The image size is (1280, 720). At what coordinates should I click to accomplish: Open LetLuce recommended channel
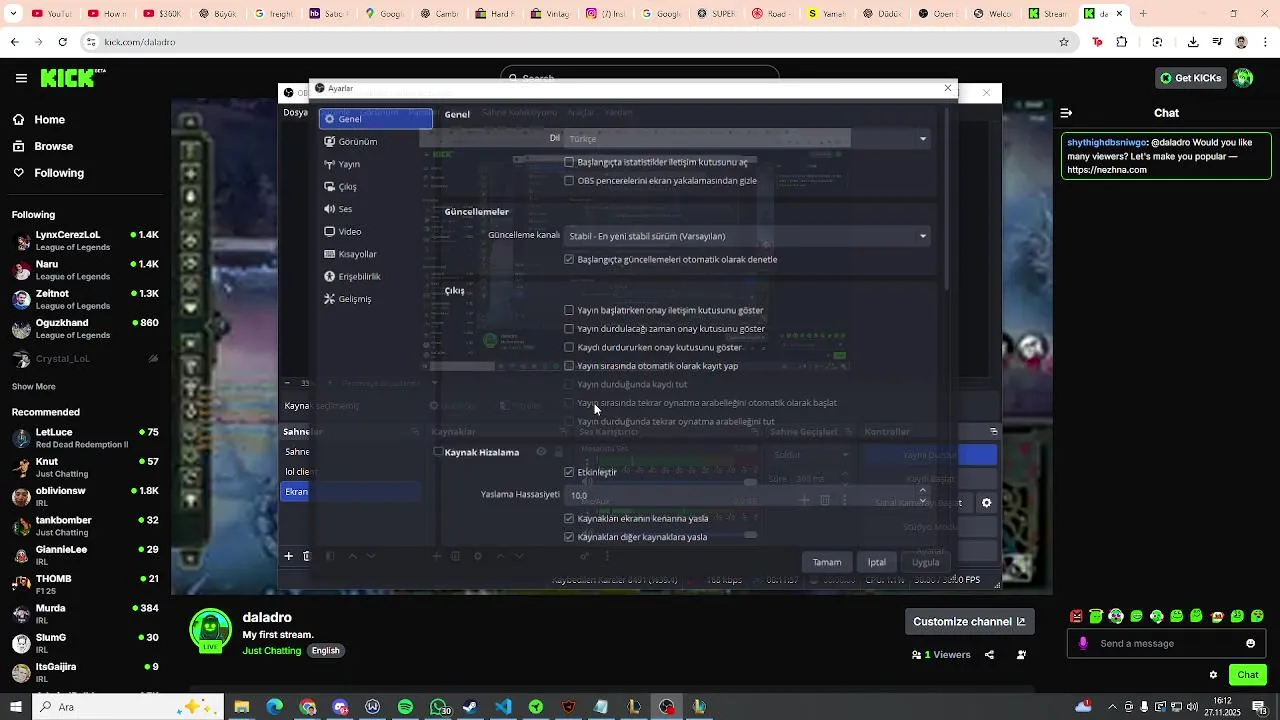coord(85,438)
